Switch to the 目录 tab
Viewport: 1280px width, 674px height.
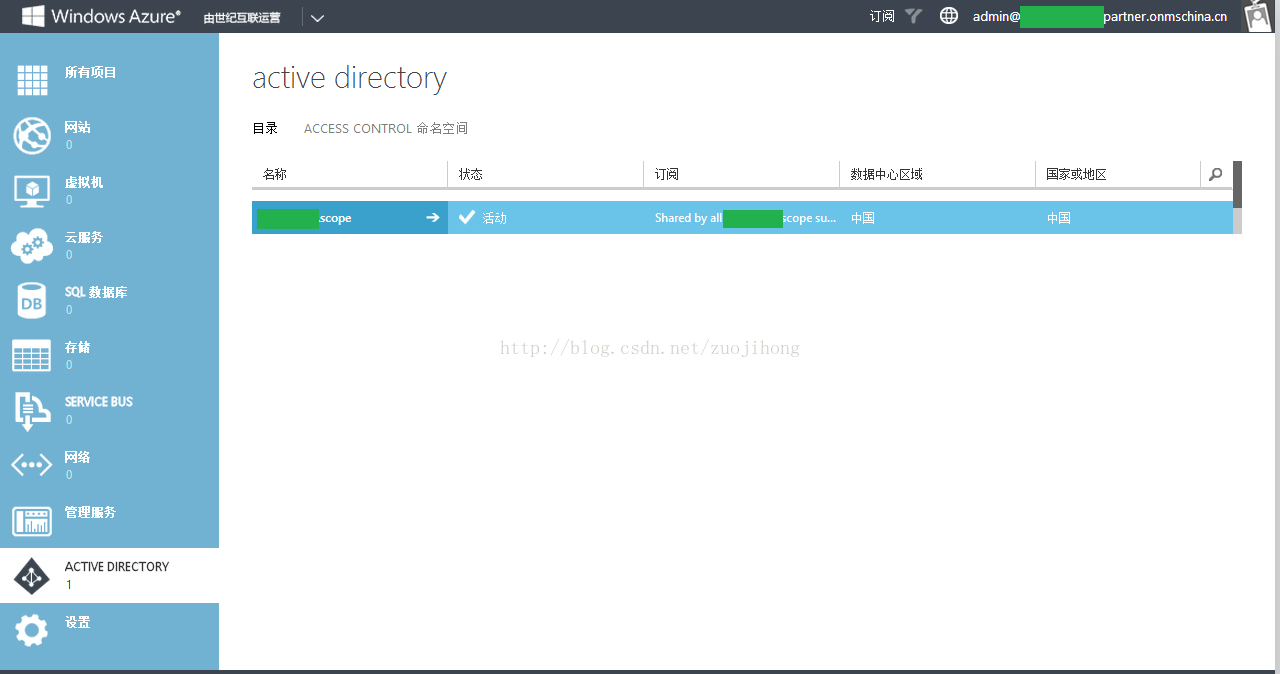265,128
